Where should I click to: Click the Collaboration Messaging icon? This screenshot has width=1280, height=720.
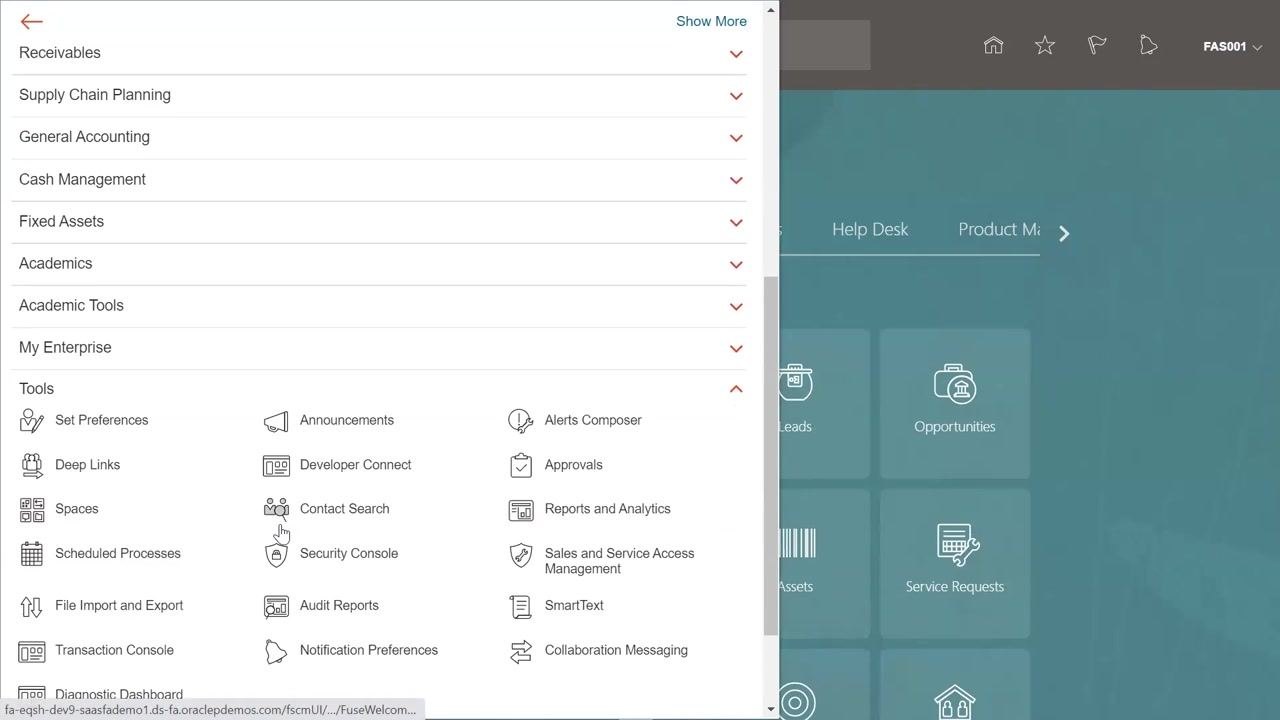[x=521, y=651]
